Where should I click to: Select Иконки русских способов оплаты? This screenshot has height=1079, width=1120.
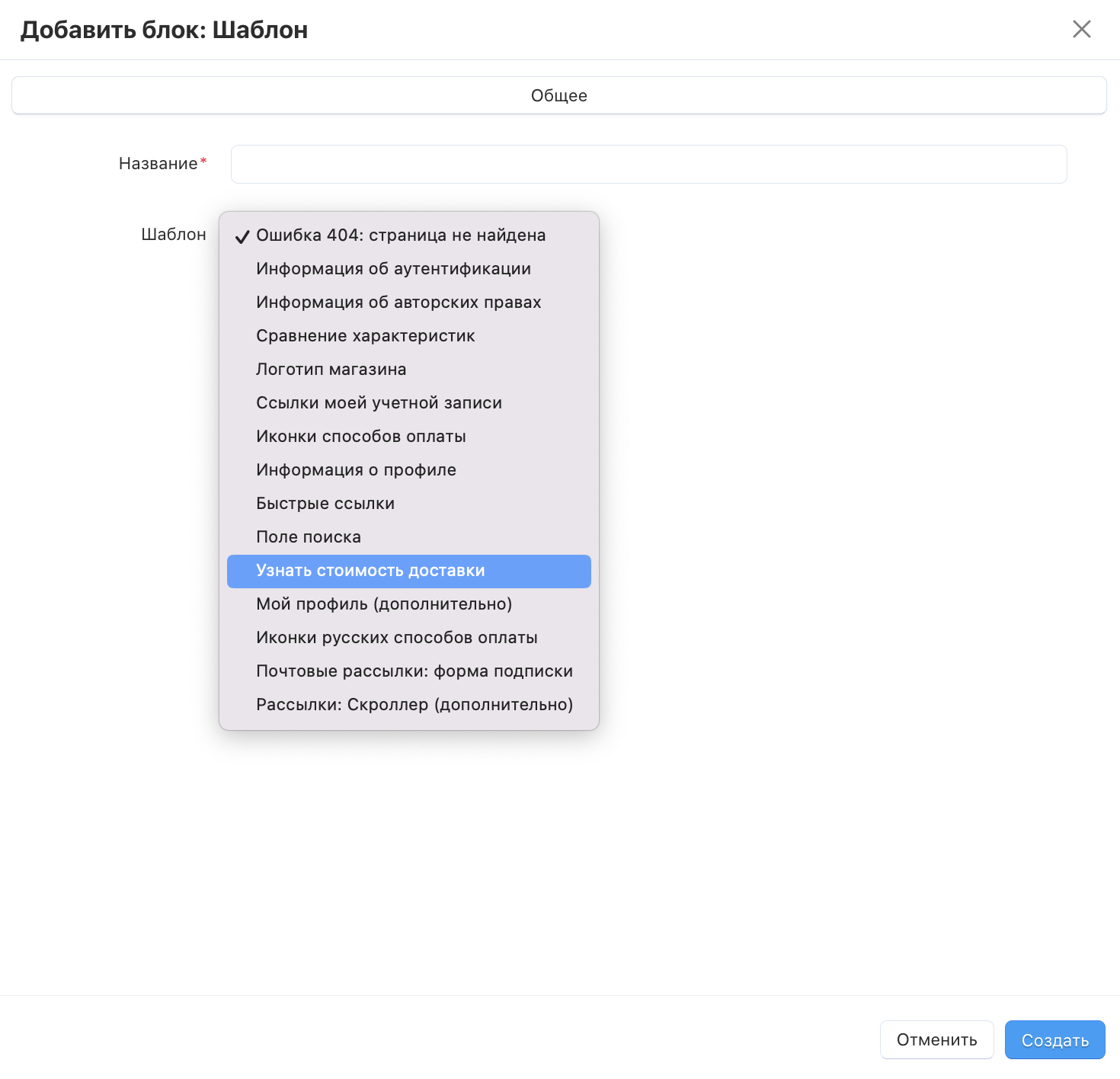point(397,638)
